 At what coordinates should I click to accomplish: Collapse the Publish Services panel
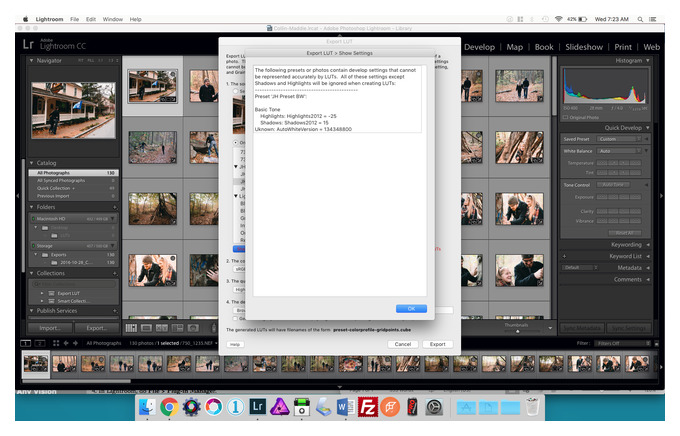[31, 311]
